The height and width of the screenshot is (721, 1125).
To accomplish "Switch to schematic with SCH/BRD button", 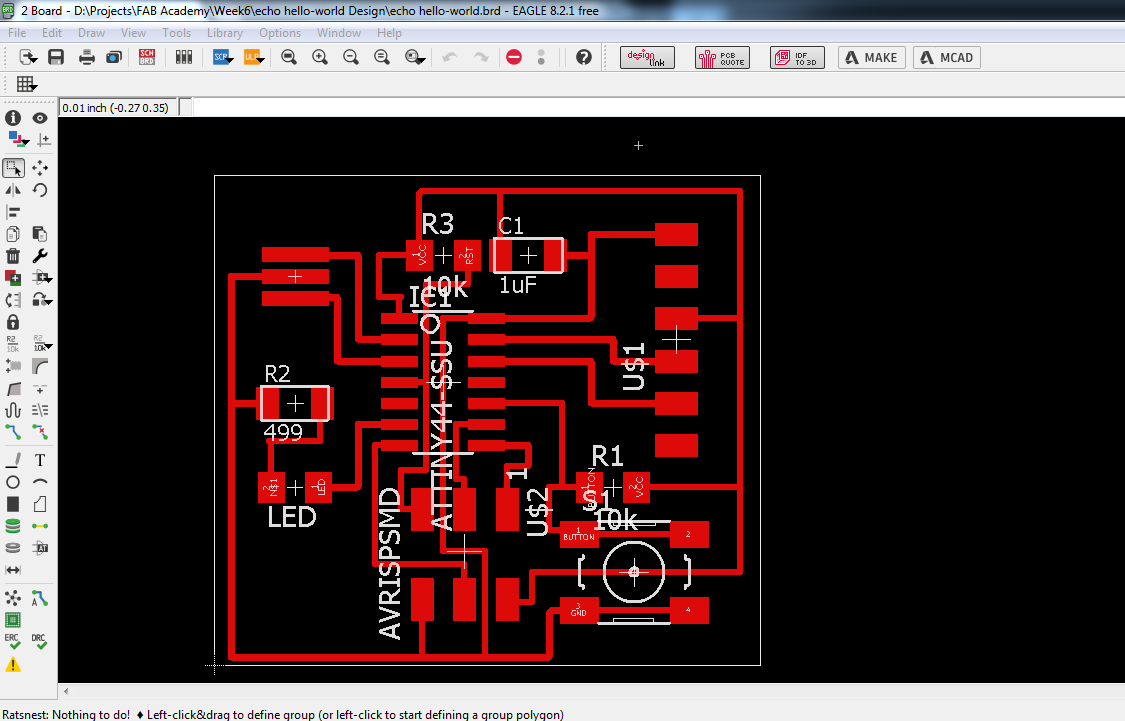I will [147, 57].
